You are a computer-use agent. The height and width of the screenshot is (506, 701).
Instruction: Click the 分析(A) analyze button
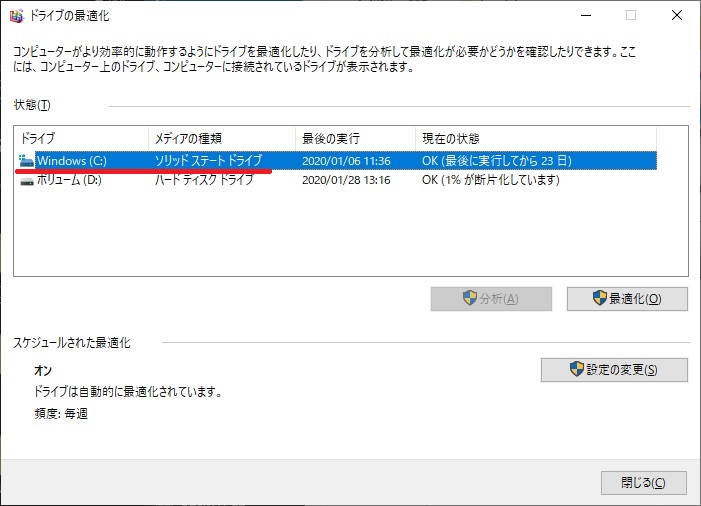tap(491, 299)
